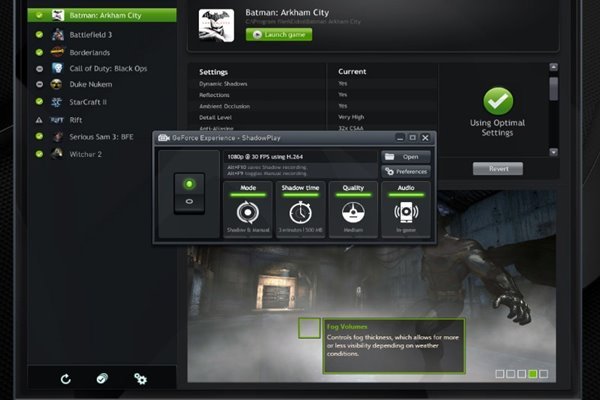This screenshot has height=400, width=600.
Task: Click ShadowPlay camera icon in title bar
Action: (x=164, y=138)
